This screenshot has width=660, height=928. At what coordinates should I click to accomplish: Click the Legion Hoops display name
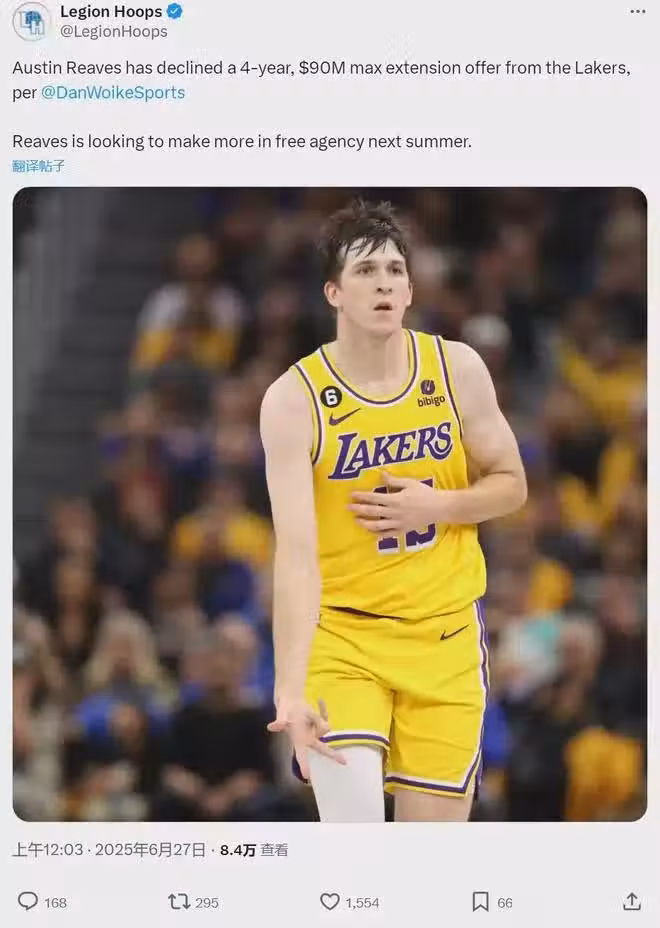point(111,12)
